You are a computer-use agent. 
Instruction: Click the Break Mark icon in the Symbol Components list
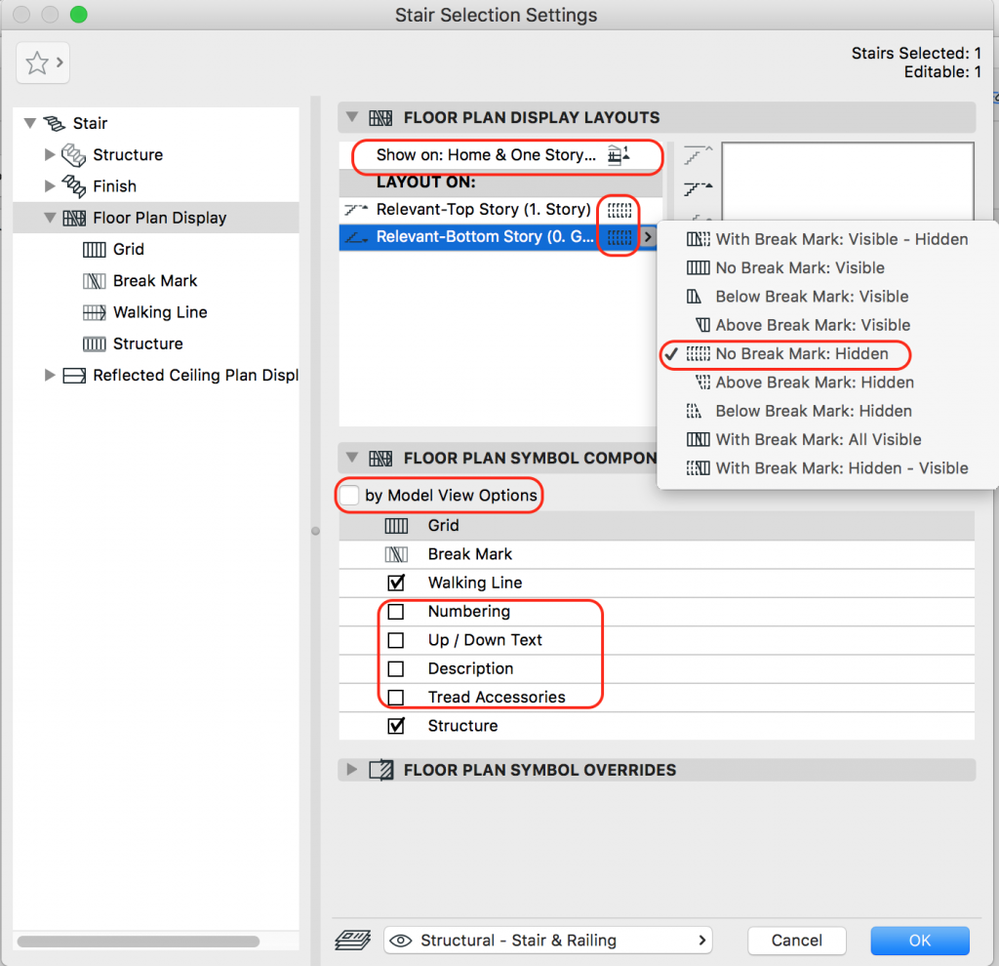396,554
